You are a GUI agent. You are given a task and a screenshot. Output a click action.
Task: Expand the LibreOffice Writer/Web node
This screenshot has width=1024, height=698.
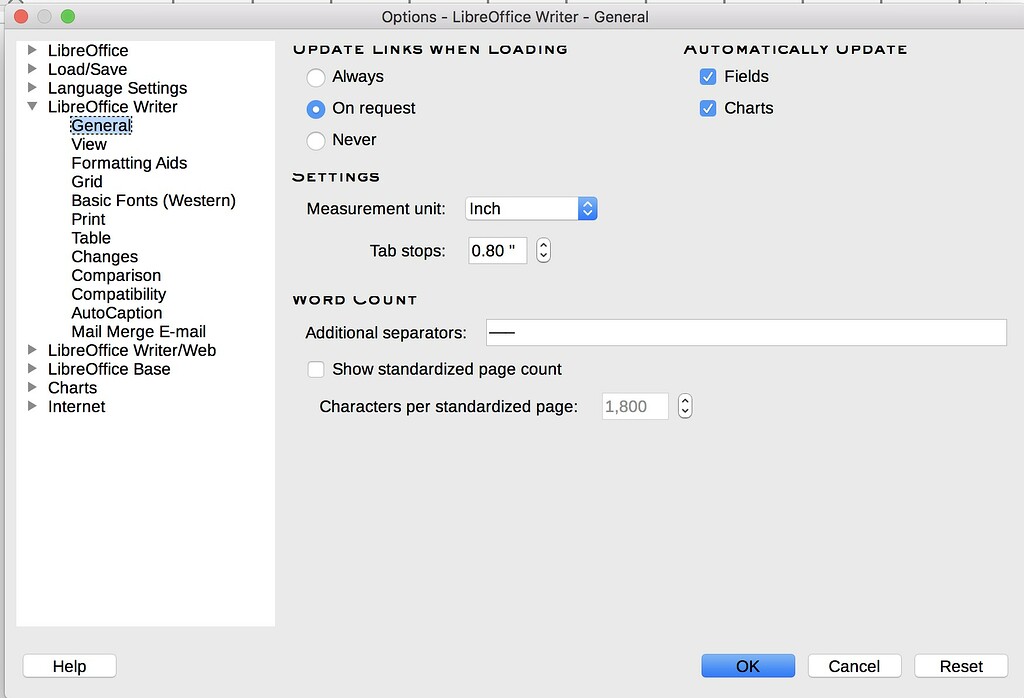coord(32,350)
